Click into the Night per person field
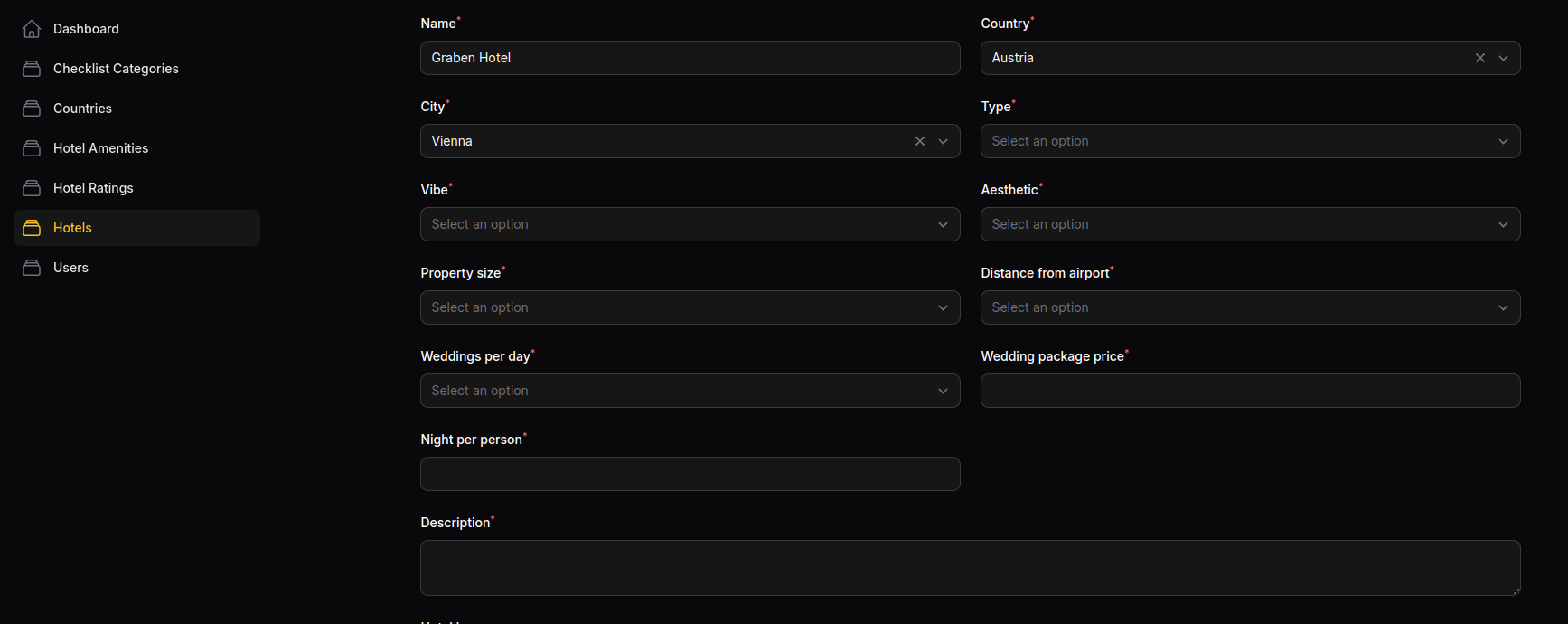This screenshot has height=624, width=1568. (x=690, y=474)
